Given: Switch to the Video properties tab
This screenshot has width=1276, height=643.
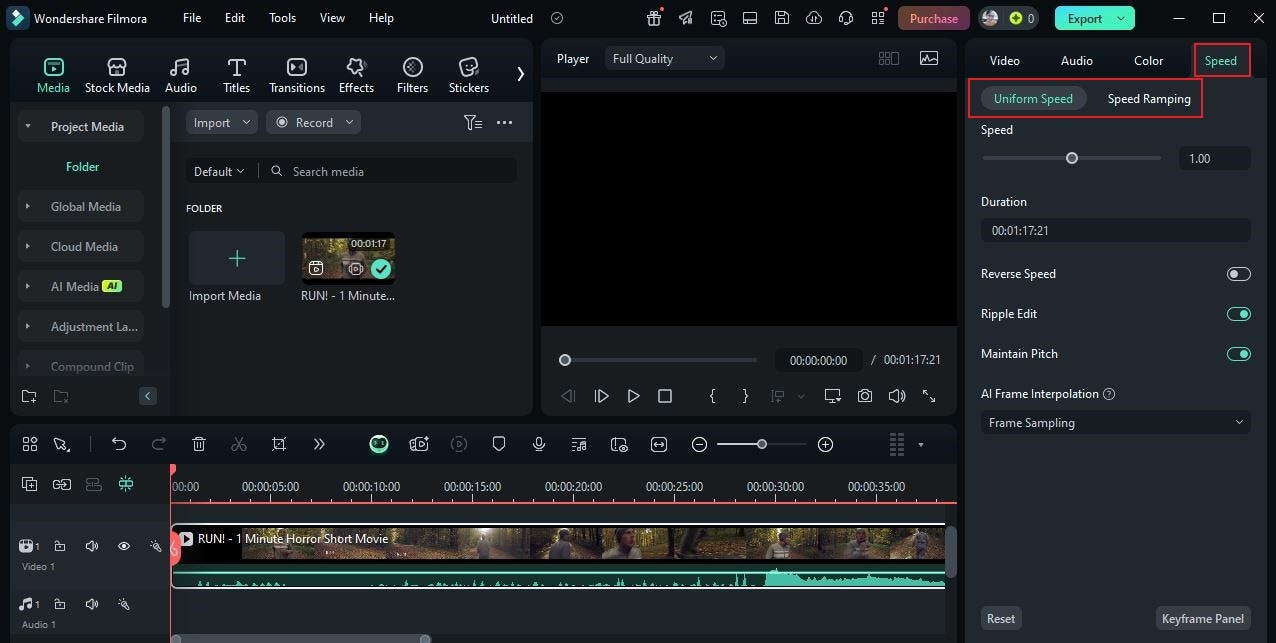Looking at the screenshot, I should 1005,61.
